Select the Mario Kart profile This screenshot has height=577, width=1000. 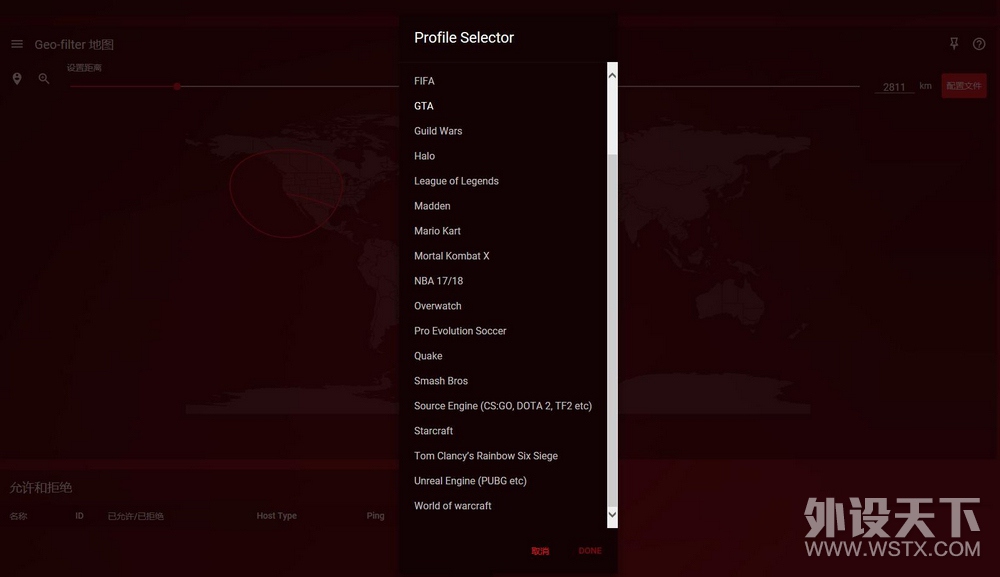click(x=437, y=231)
